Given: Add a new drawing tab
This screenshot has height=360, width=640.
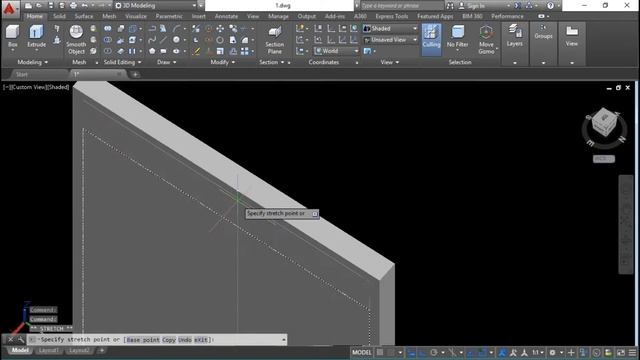Looking at the screenshot, I should 135,74.
